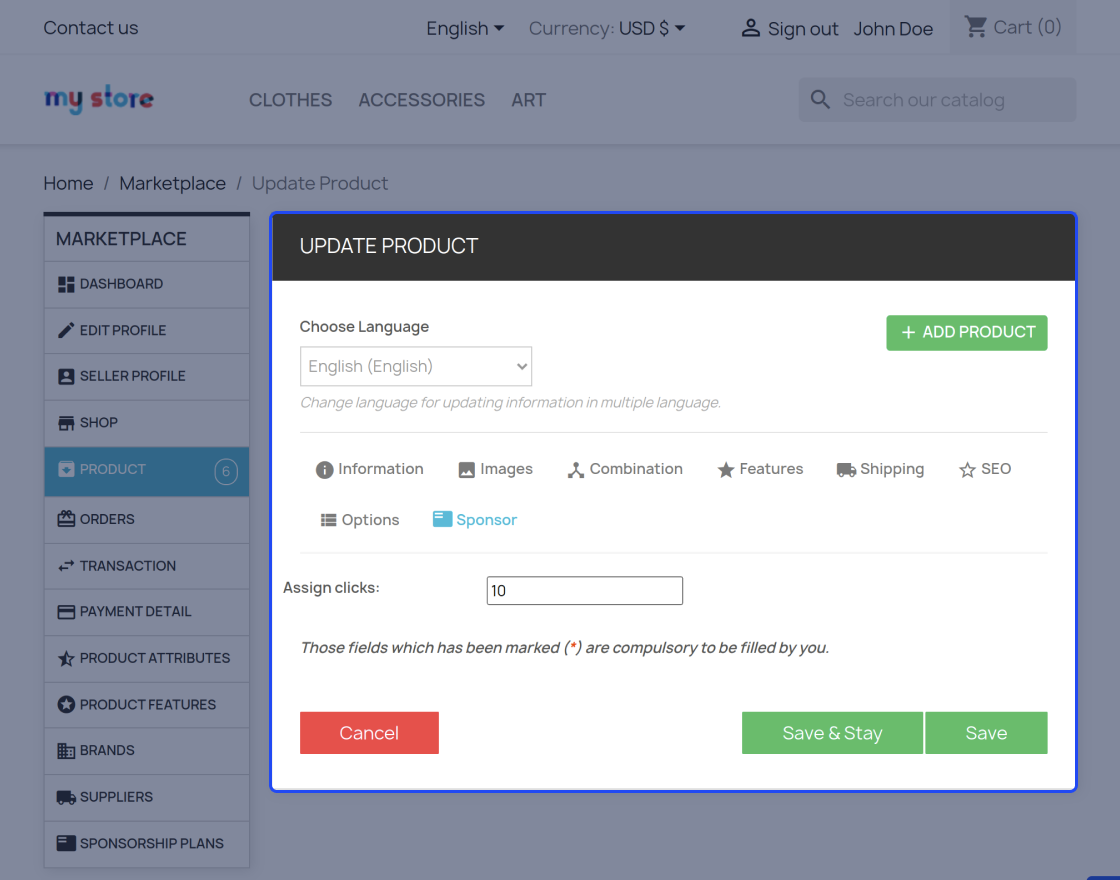Click the Dashboard icon in sidebar
1120x880 pixels.
tap(66, 284)
